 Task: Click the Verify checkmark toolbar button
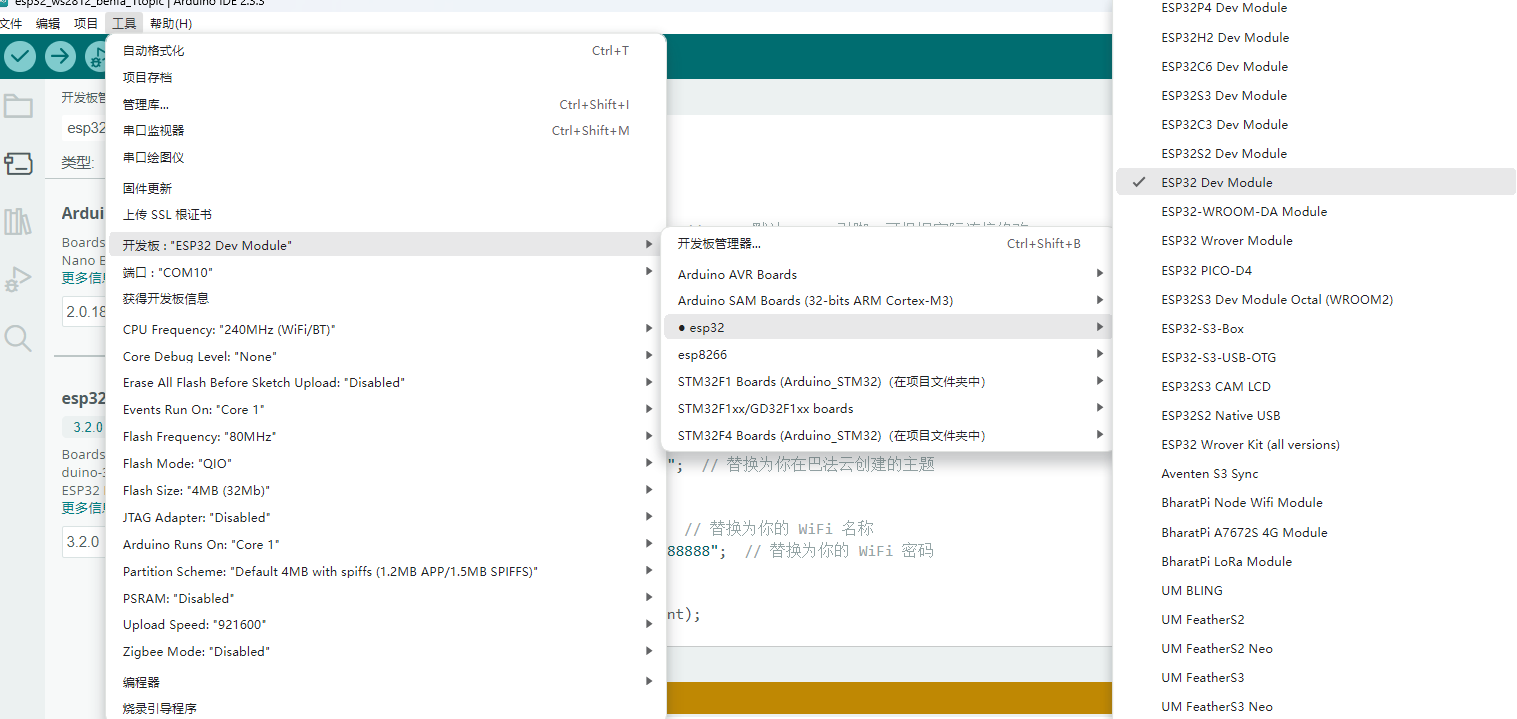pos(19,57)
